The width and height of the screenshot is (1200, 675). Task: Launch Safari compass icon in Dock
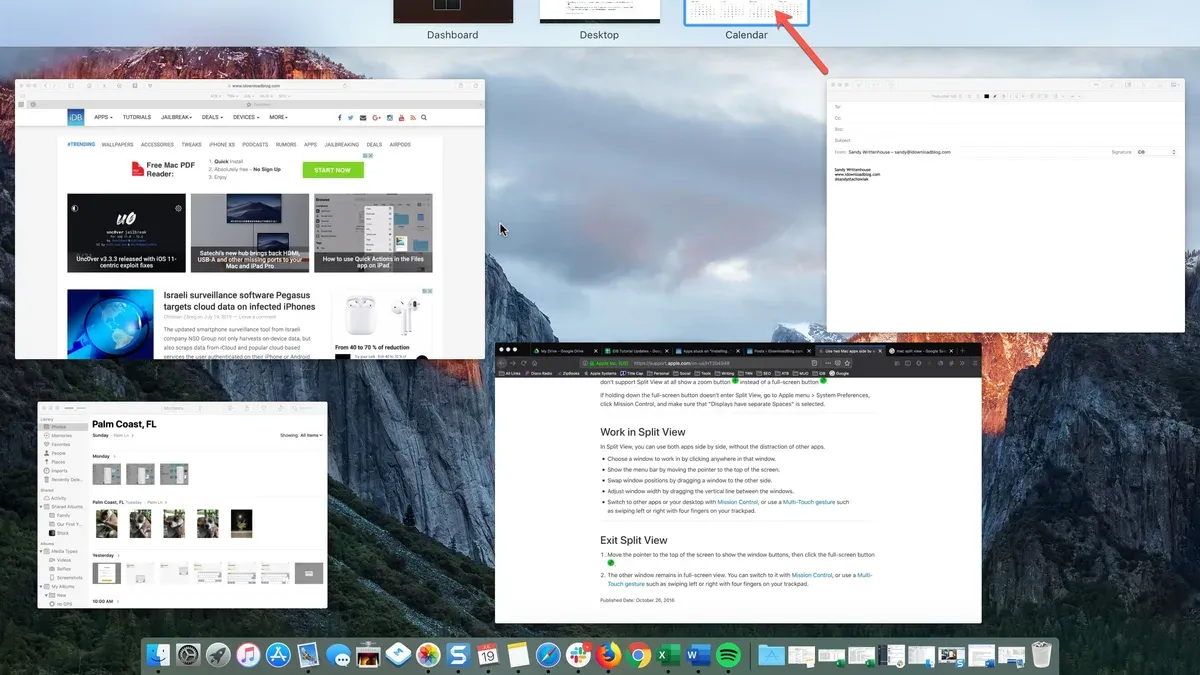tap(548, 655)
